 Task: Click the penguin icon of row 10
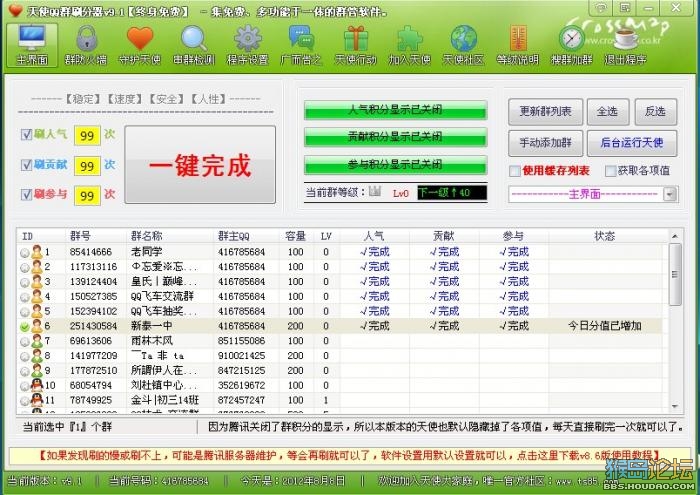tap(37, 385)
